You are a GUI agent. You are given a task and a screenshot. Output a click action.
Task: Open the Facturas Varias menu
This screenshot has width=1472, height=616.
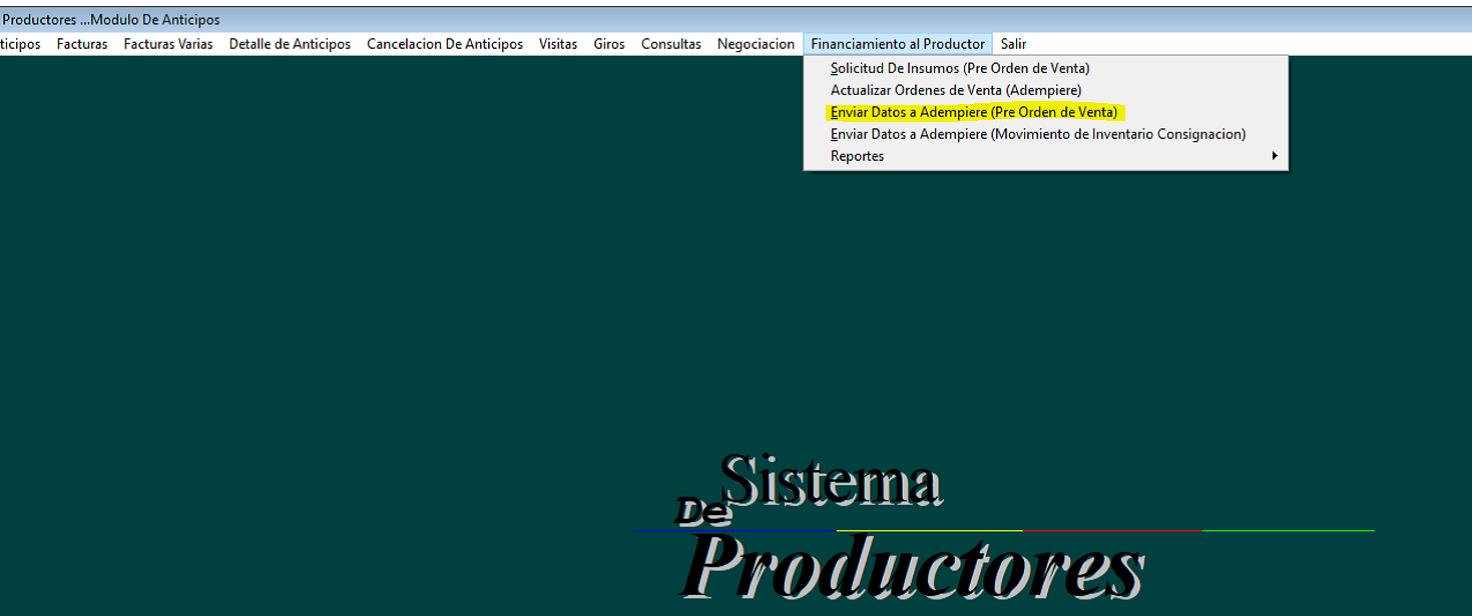coord(168,44)
